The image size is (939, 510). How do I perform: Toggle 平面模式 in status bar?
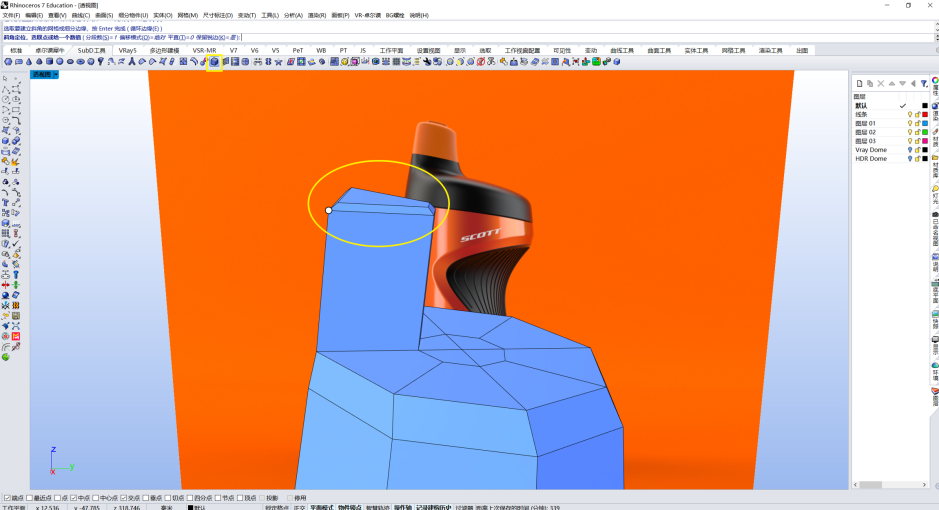(322, 507)
